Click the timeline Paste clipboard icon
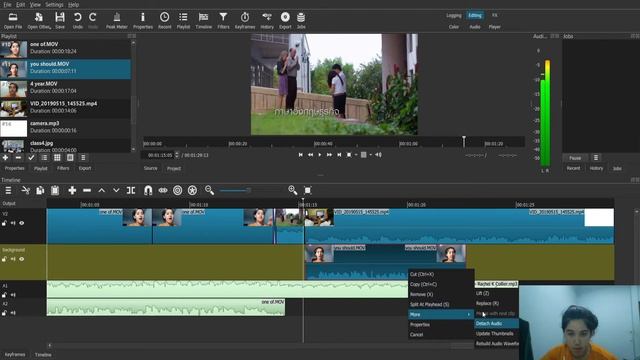This screenshot has height=360, width=640. pos(55,190)
